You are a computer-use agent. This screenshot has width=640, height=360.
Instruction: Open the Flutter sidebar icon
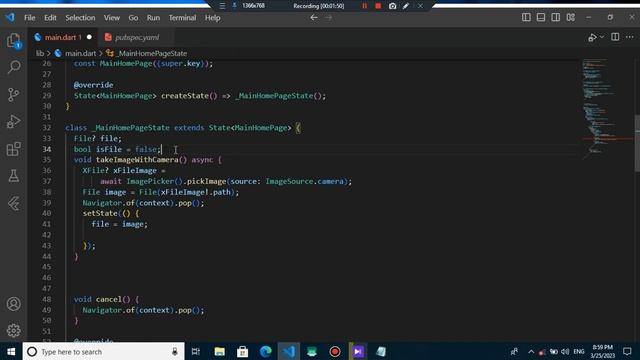pos(13,203)
